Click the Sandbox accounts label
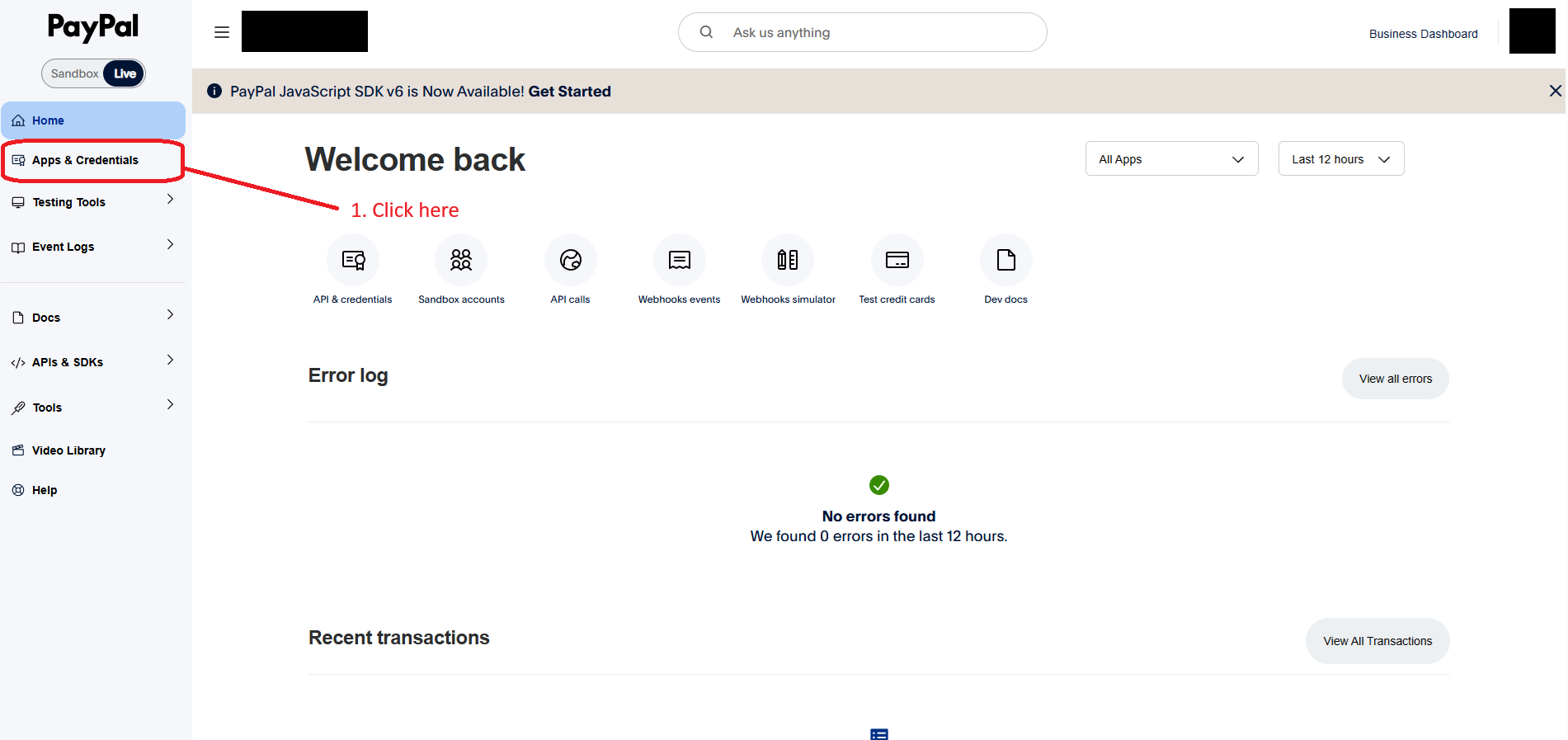 click(x=461, y=299)
